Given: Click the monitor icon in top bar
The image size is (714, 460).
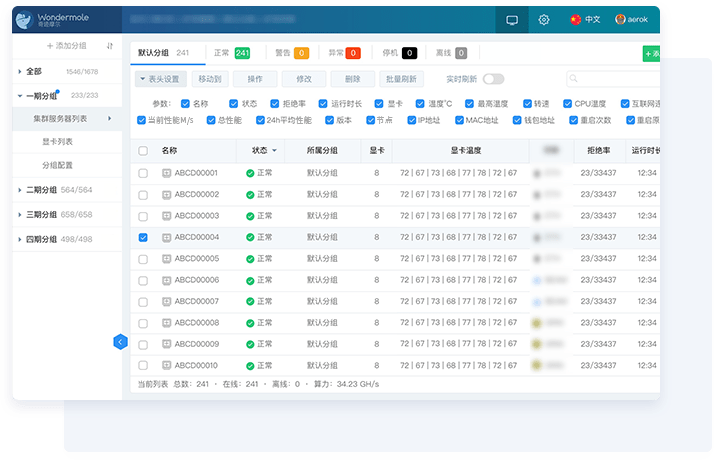Looking at the screenshot, I should point(512,19).
